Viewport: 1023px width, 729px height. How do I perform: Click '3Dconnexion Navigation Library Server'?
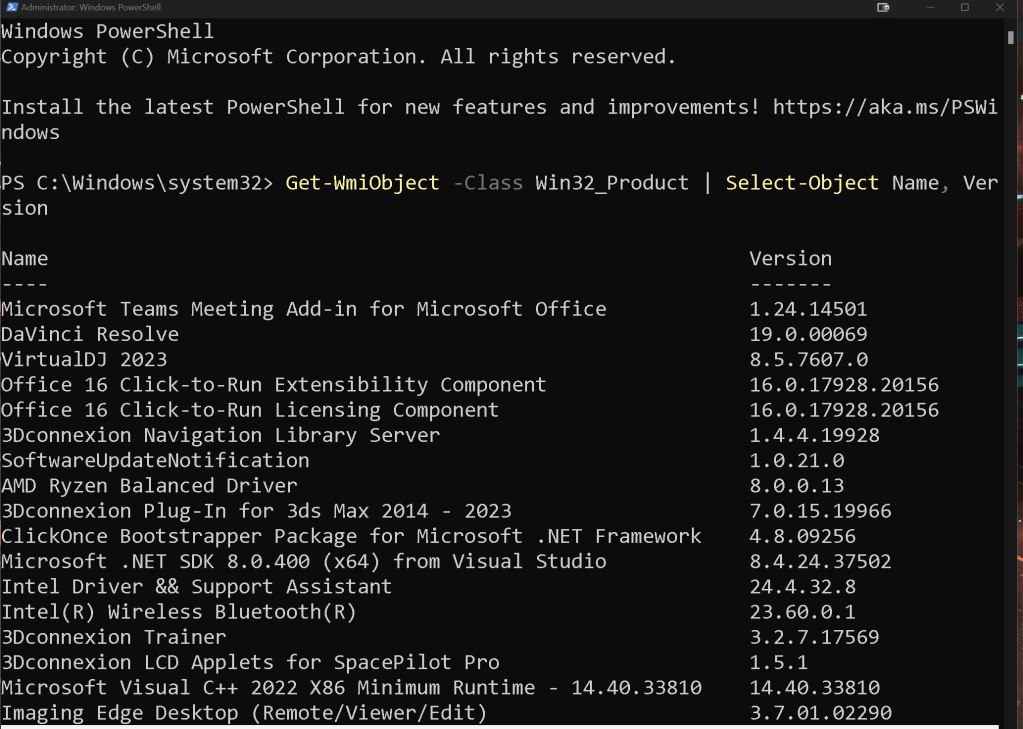pos(221,435)
